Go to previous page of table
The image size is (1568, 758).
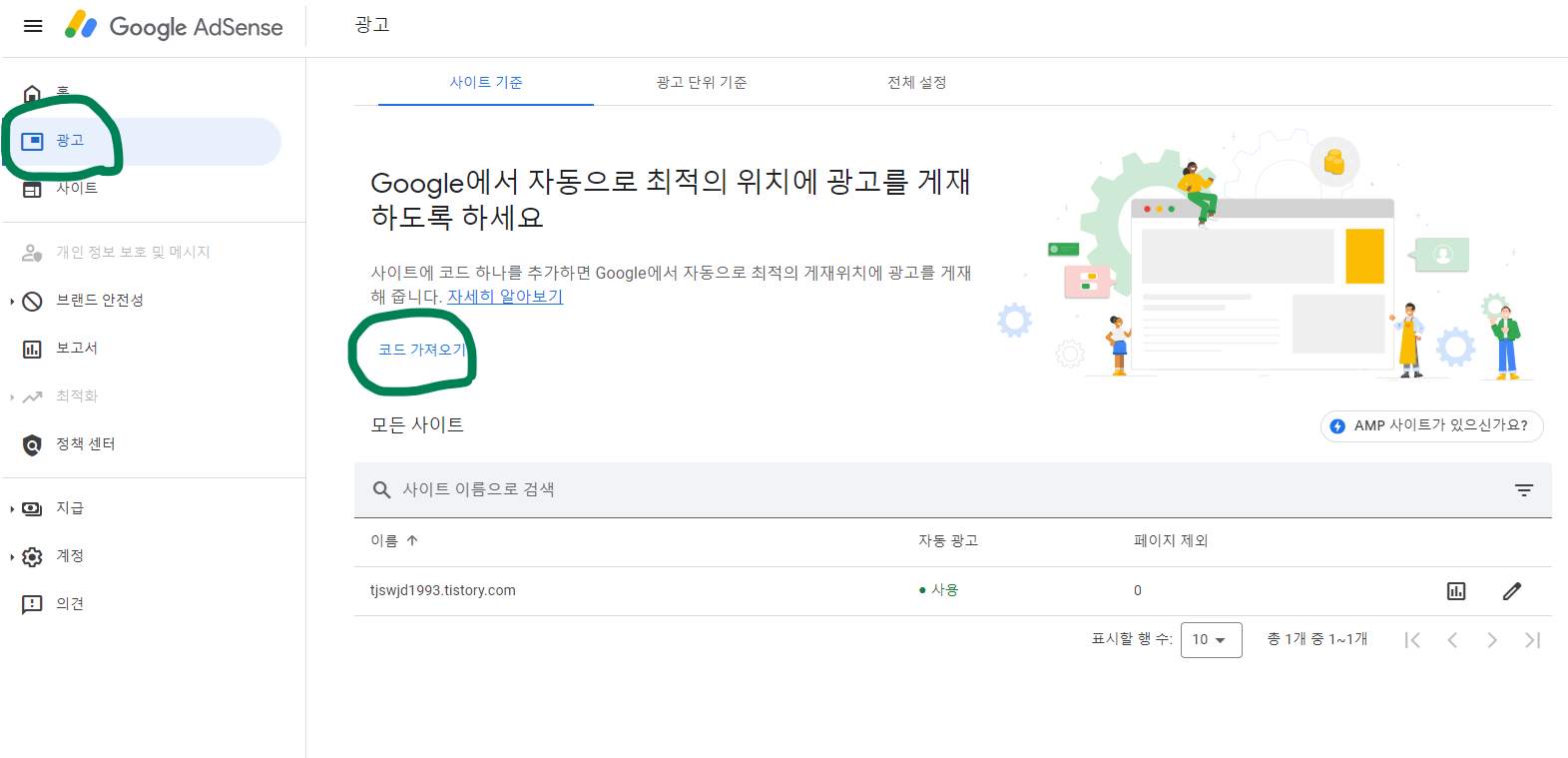1452,640
